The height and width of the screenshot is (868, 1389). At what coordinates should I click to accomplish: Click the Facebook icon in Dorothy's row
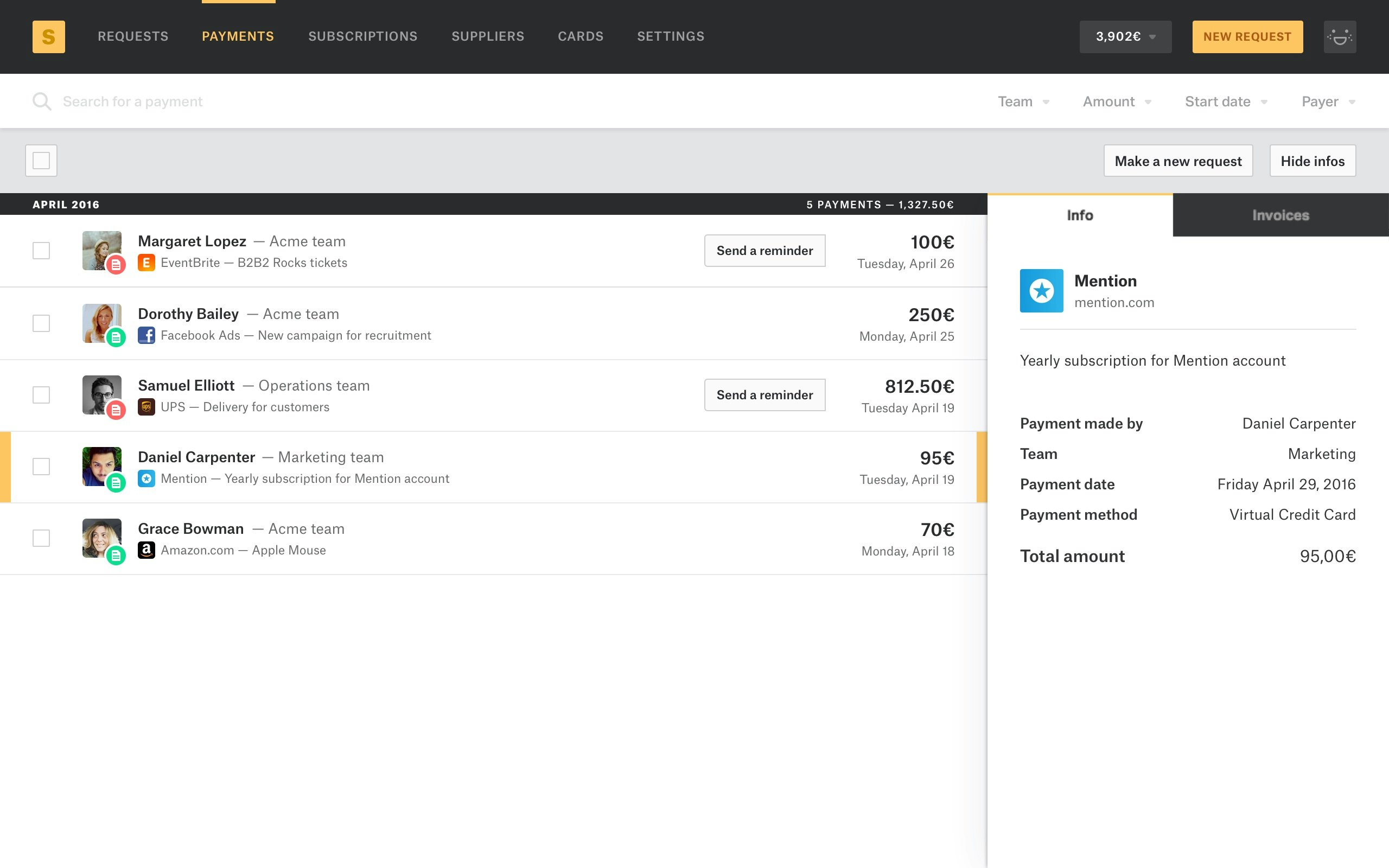[x=146, y=335]
